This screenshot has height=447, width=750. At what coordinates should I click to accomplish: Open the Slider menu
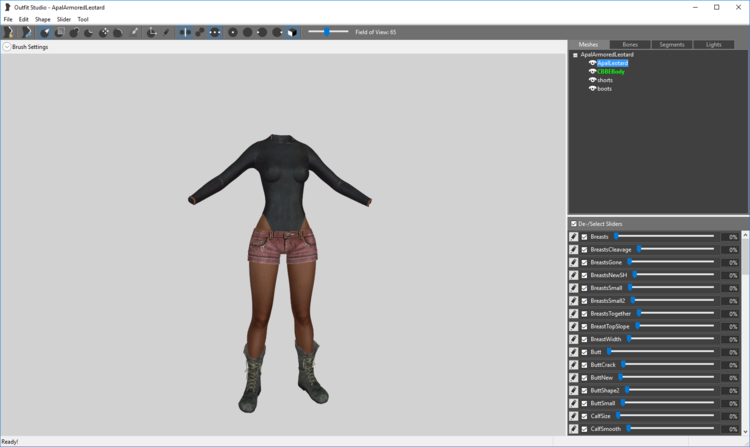64,20
